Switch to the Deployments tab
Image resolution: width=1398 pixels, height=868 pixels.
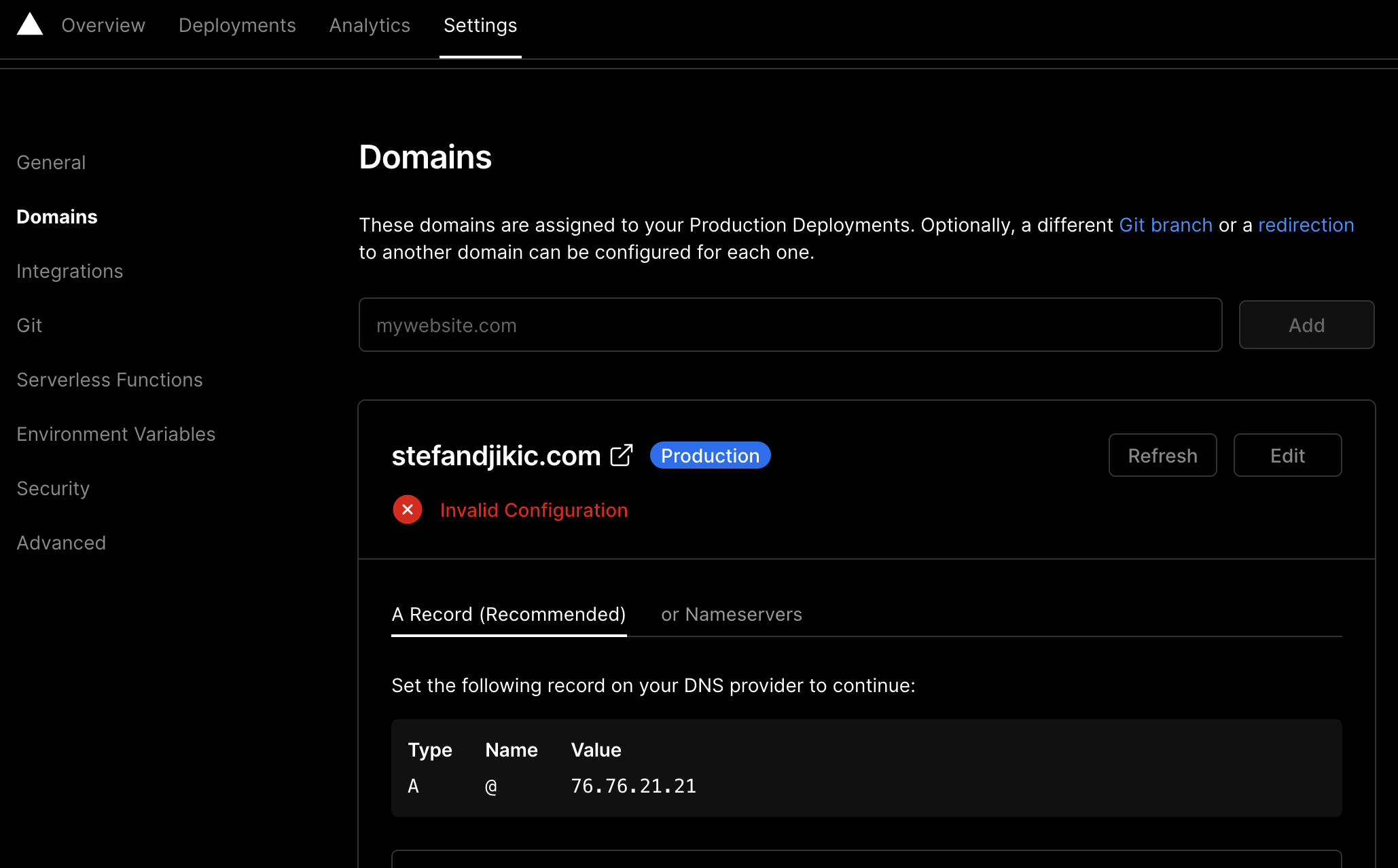click(237, 25)
